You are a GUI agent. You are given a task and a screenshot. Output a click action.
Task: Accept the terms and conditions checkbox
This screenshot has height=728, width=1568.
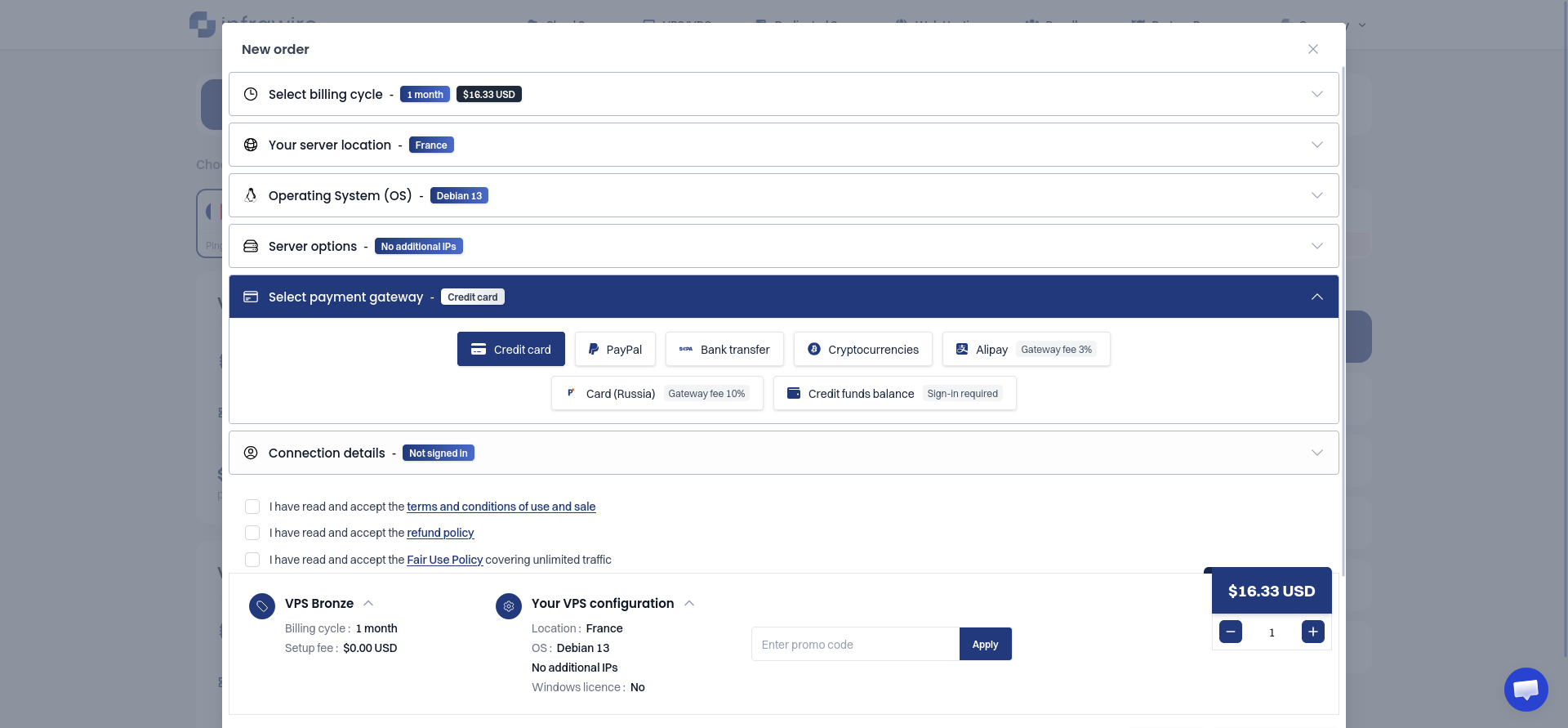(252, 507)
